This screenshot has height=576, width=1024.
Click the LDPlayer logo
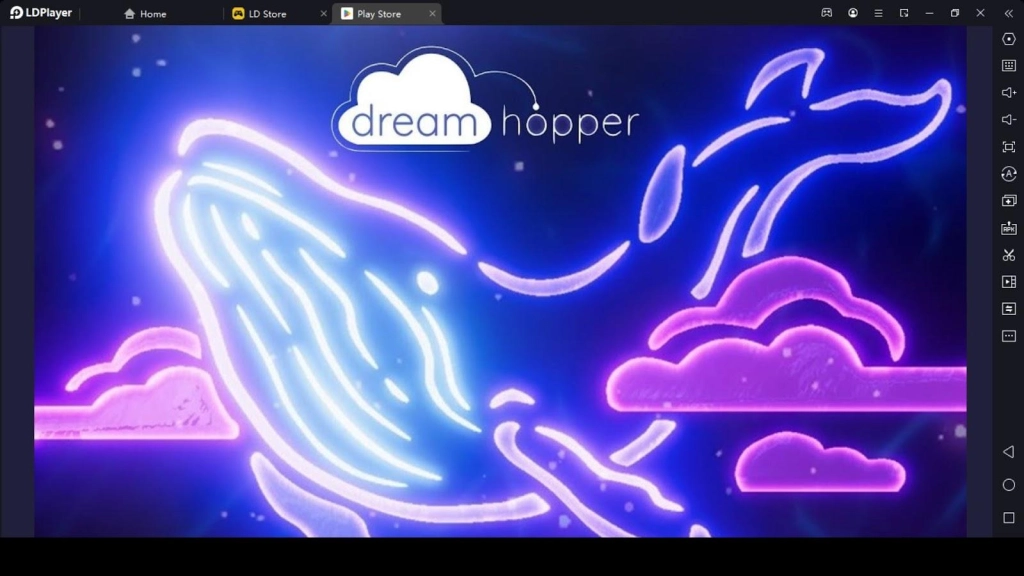click(40, 13)
